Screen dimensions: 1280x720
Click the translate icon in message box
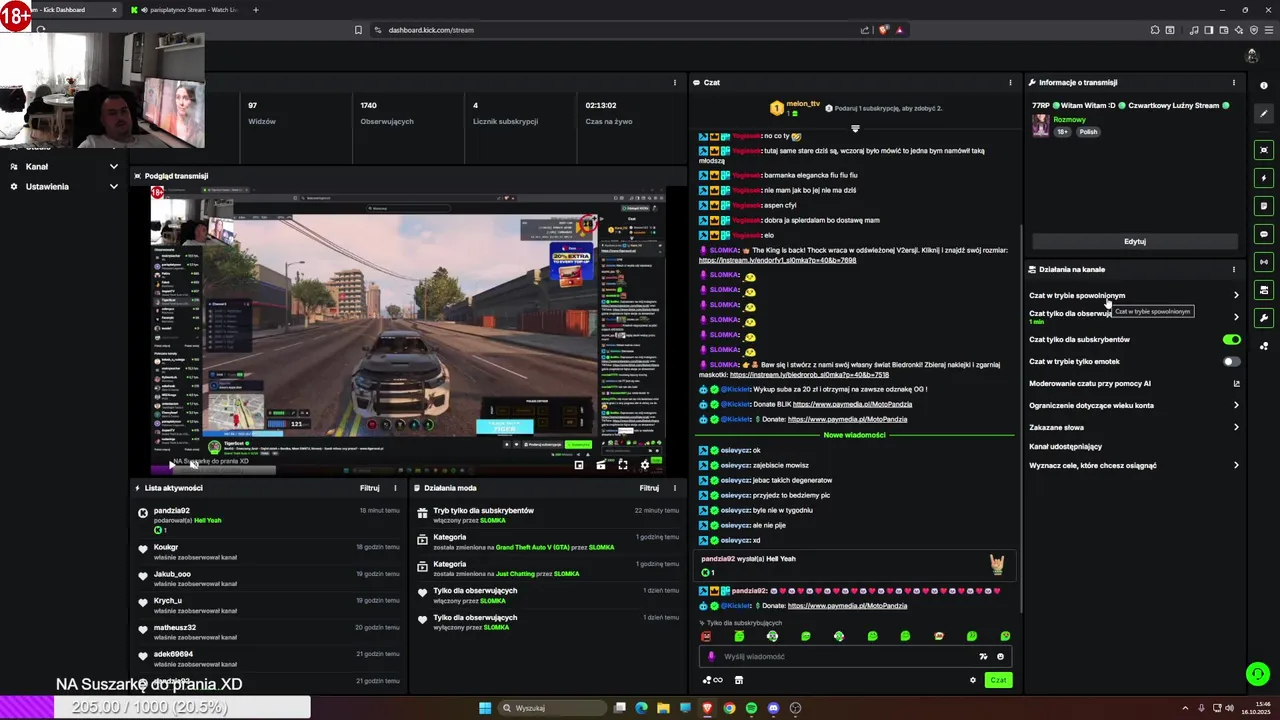click(x=984, y=657)
